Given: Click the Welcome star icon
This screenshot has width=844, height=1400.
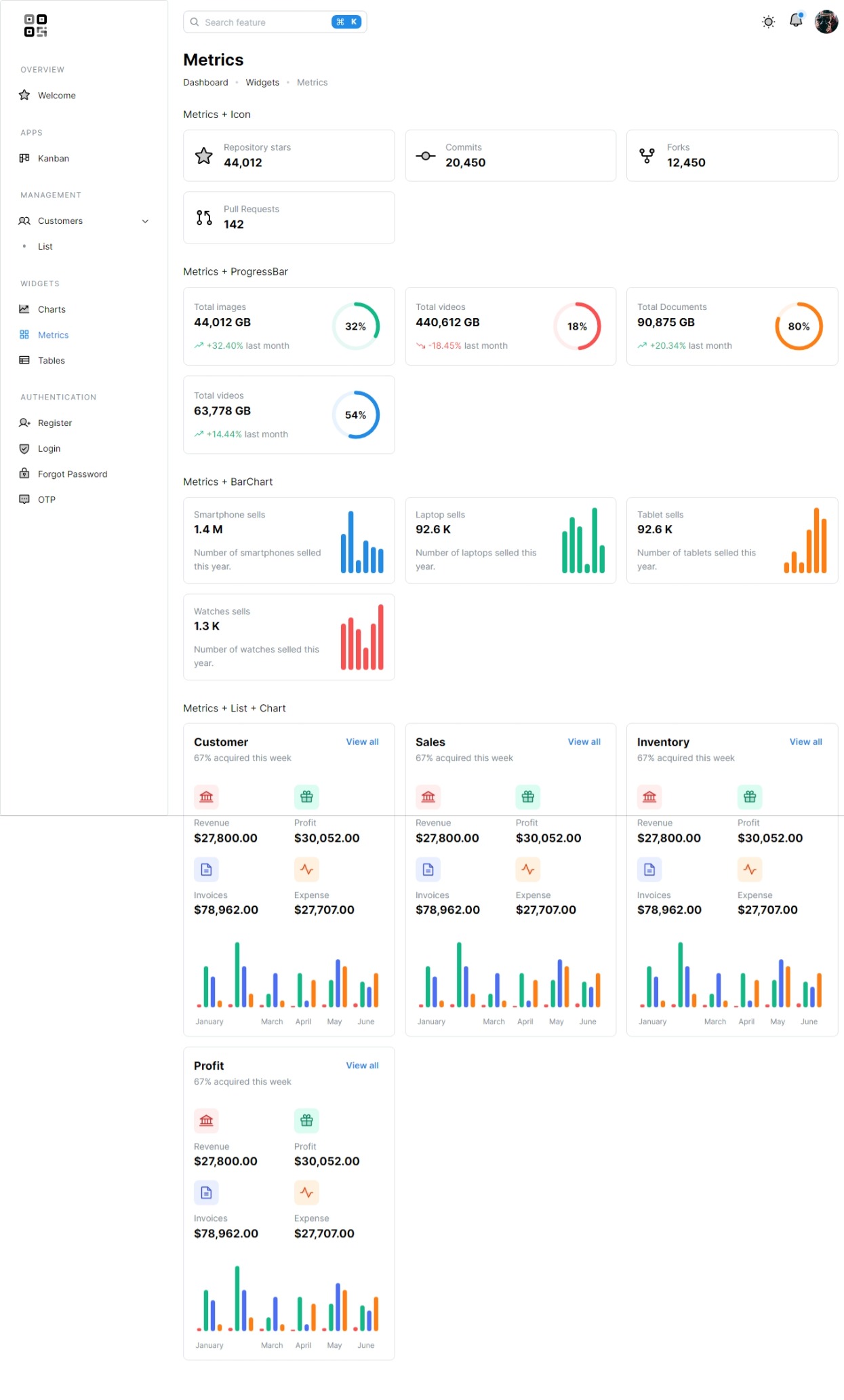Looking at the screenshot, I should tap(24, 95).
